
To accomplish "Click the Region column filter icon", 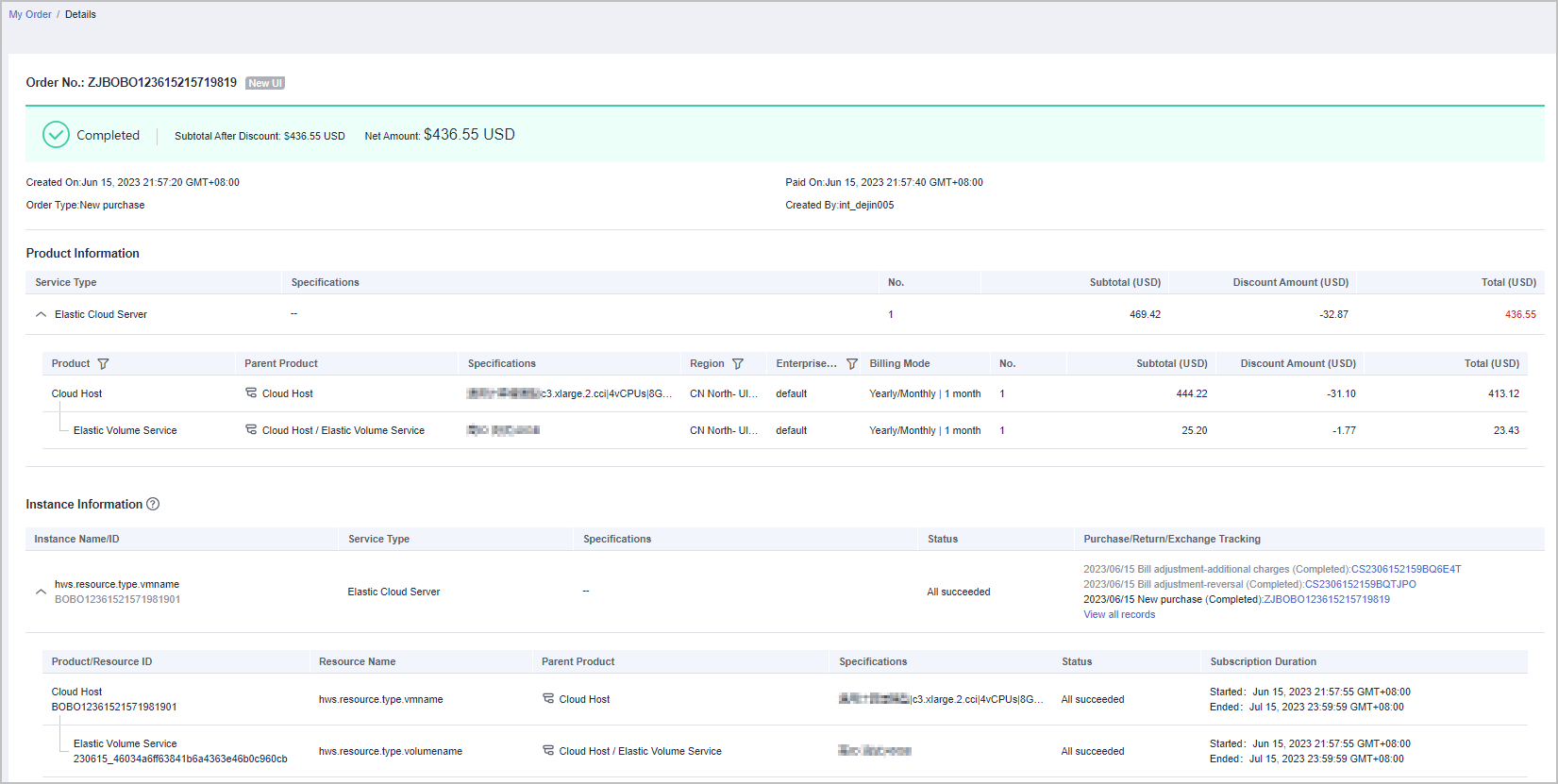I will pyautogui.click(x=738, y=364).
